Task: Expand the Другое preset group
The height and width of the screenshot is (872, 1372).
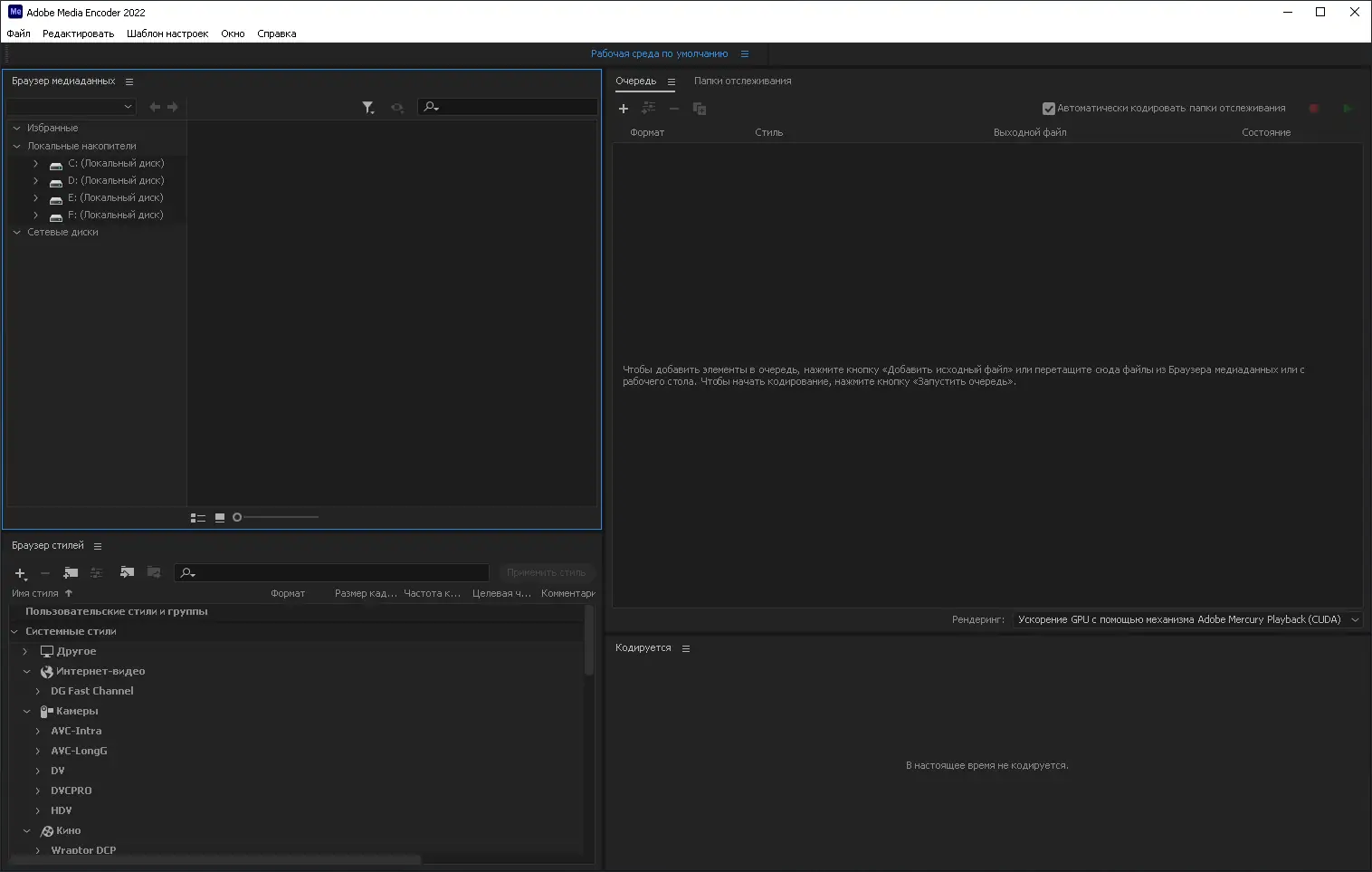Action: (x=25, y=652)
